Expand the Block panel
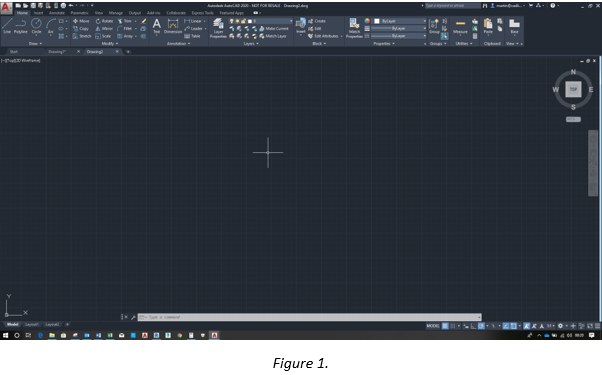This screenshot has height=375, width=602. tap(319, 43)
